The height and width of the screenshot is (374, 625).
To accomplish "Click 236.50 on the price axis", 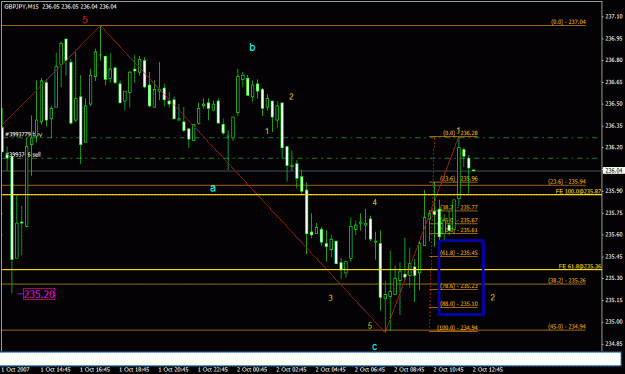I will 614,104.
